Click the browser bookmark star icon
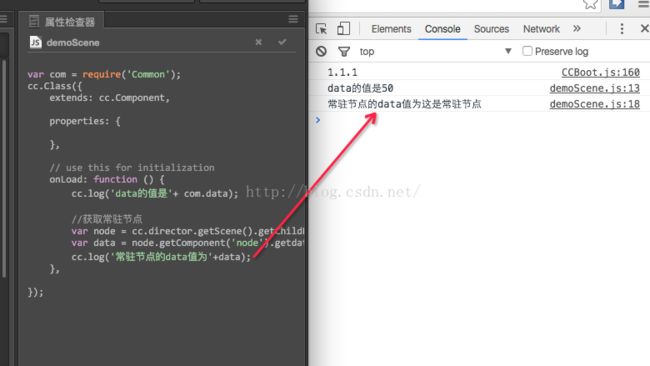Image resolution: width=650 pixels, height=366 pixels. 590,4
